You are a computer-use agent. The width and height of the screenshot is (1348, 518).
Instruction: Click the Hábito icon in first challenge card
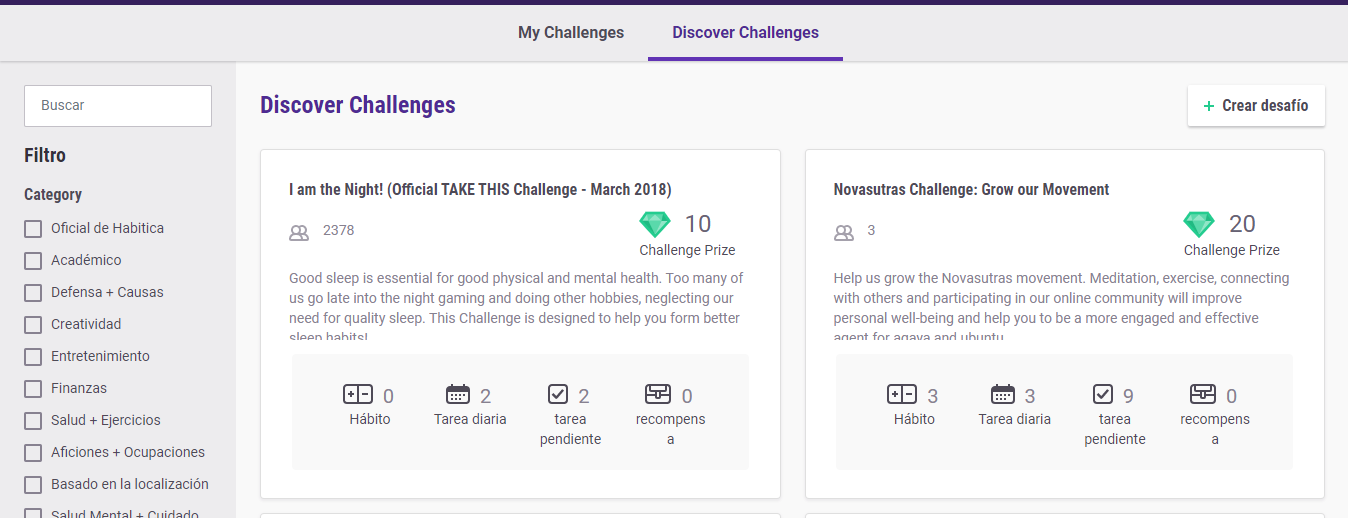(357, 394)
